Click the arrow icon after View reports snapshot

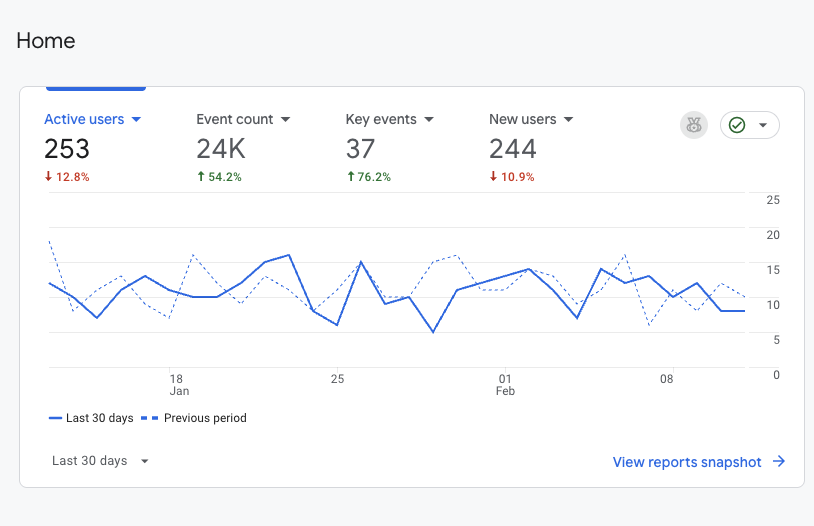click(779, 462)
